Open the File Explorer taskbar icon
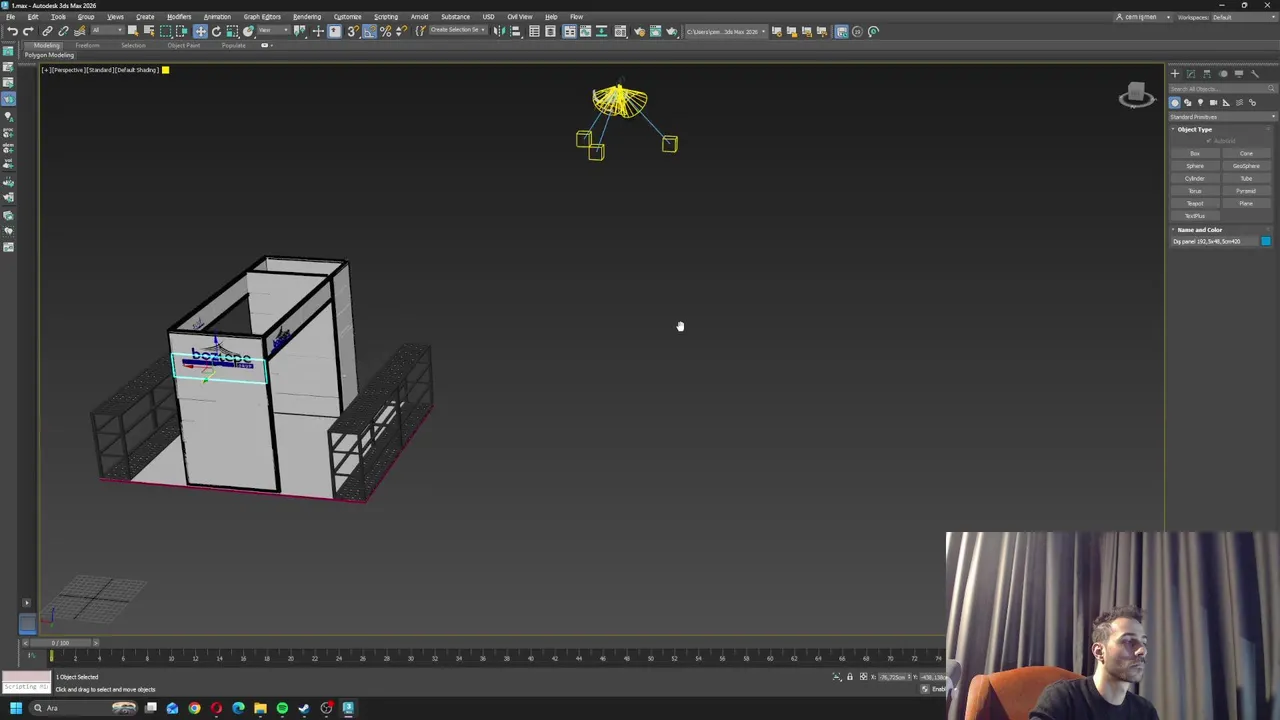The image size is (1280, 720). point(260,708)
